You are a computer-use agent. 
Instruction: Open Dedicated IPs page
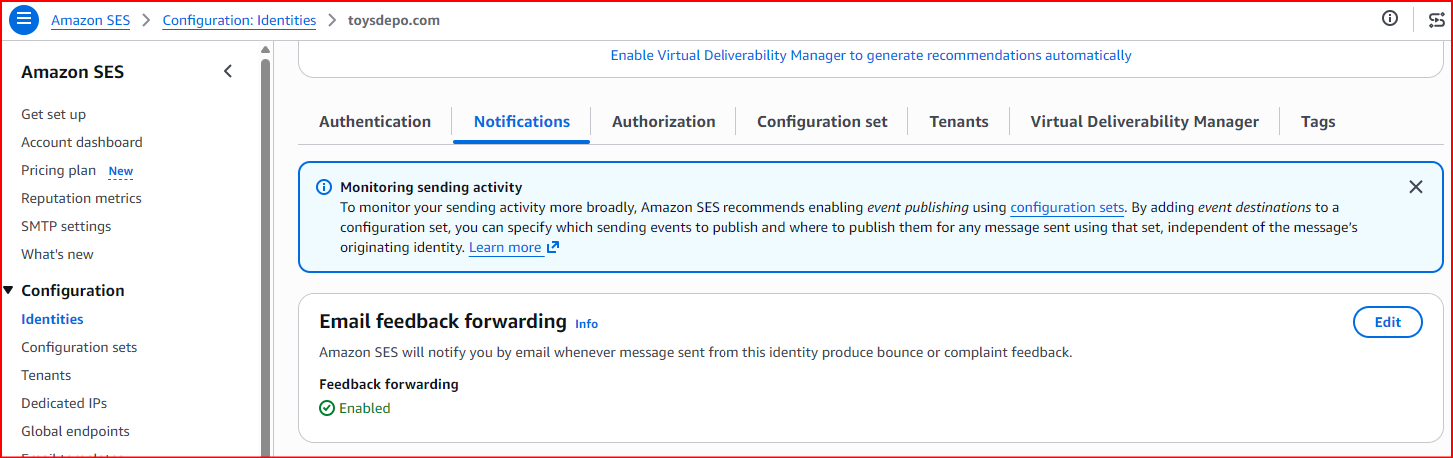64,403
